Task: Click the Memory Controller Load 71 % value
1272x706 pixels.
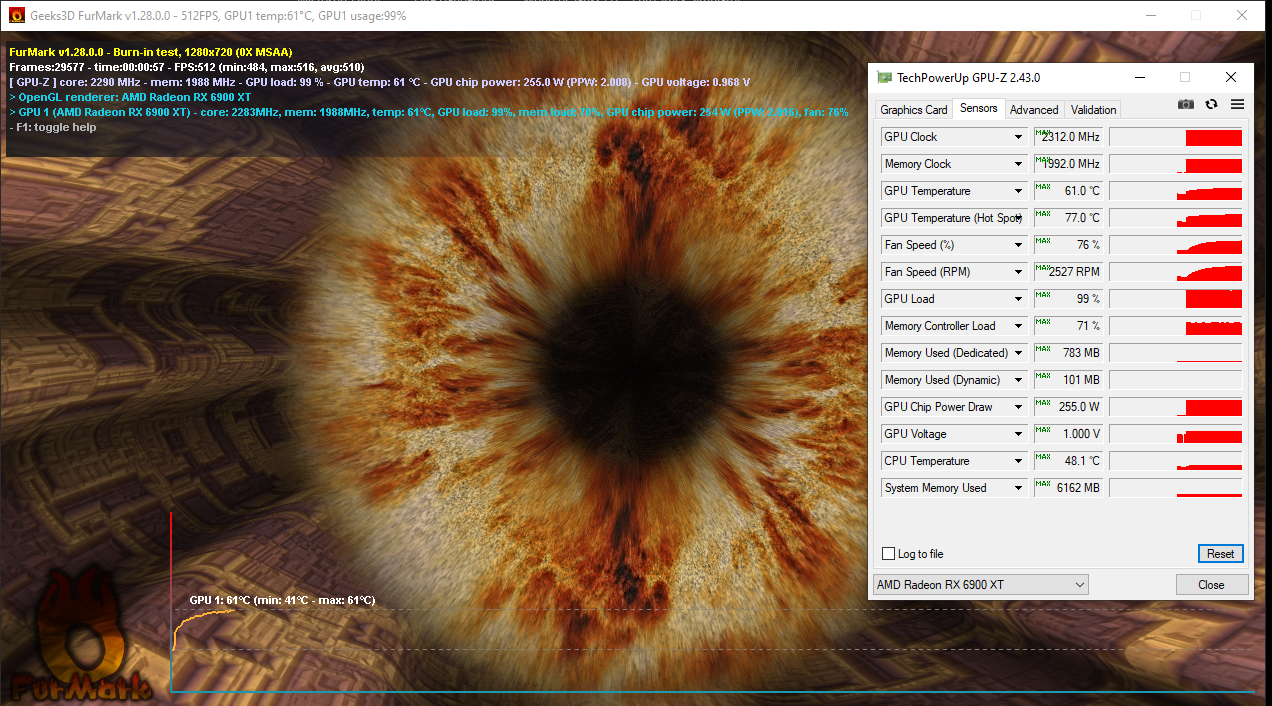Action: 1069,326
